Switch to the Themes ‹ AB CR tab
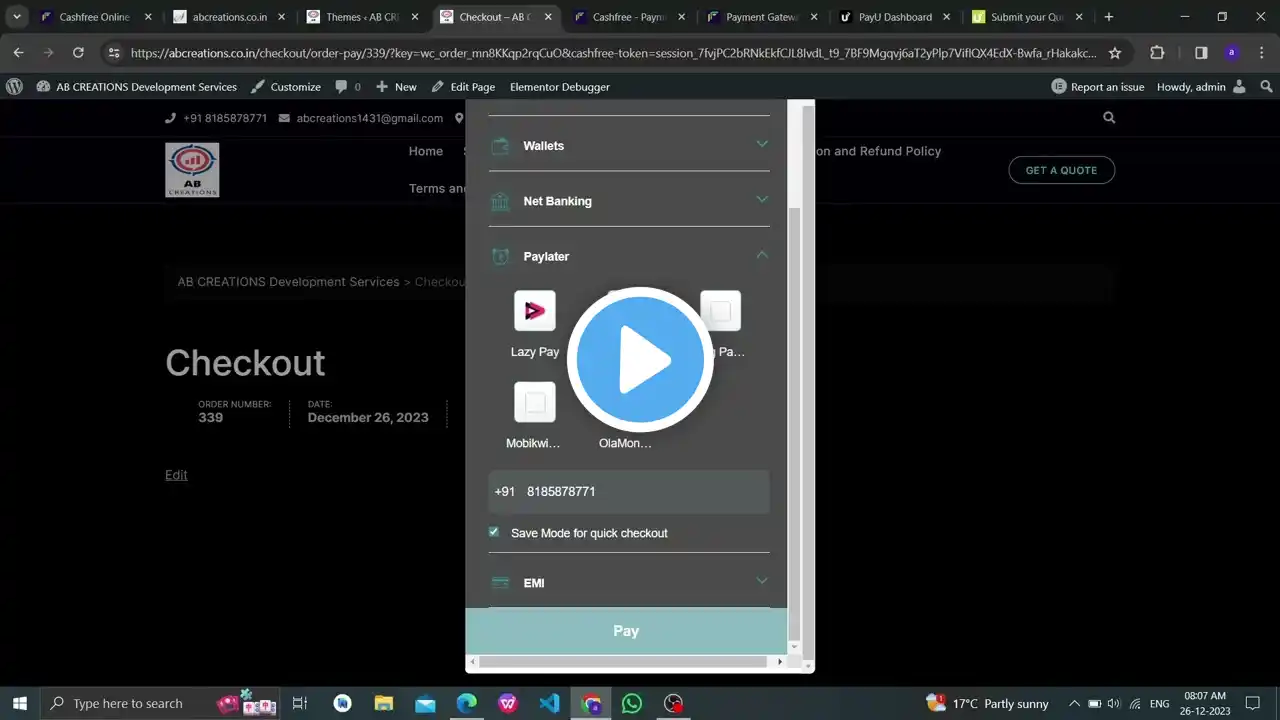Image resolution: width=1280 pixels, height=720 pixels. point(362,17)
